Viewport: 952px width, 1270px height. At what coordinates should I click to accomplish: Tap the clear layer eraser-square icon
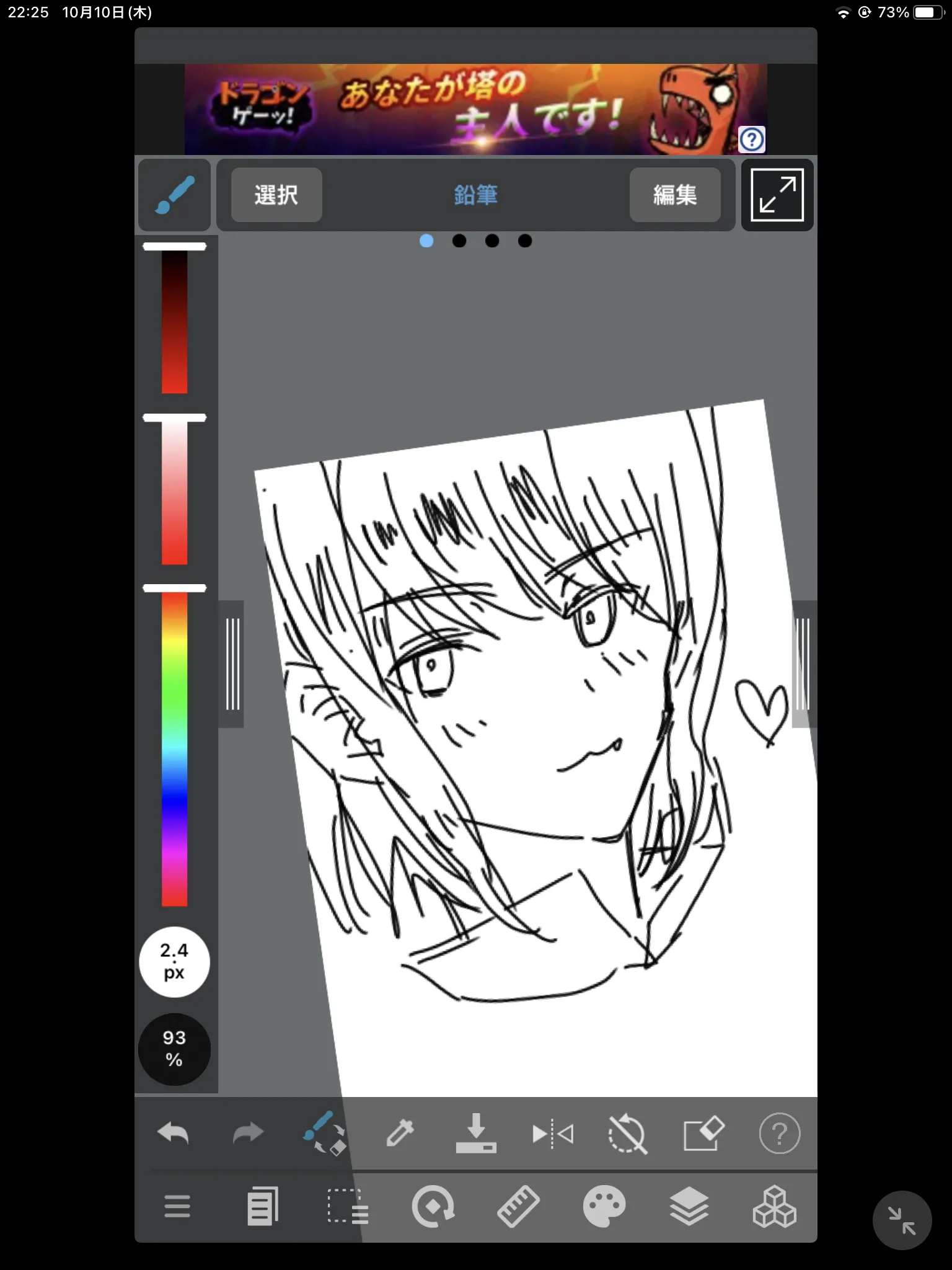[703, 1134]
